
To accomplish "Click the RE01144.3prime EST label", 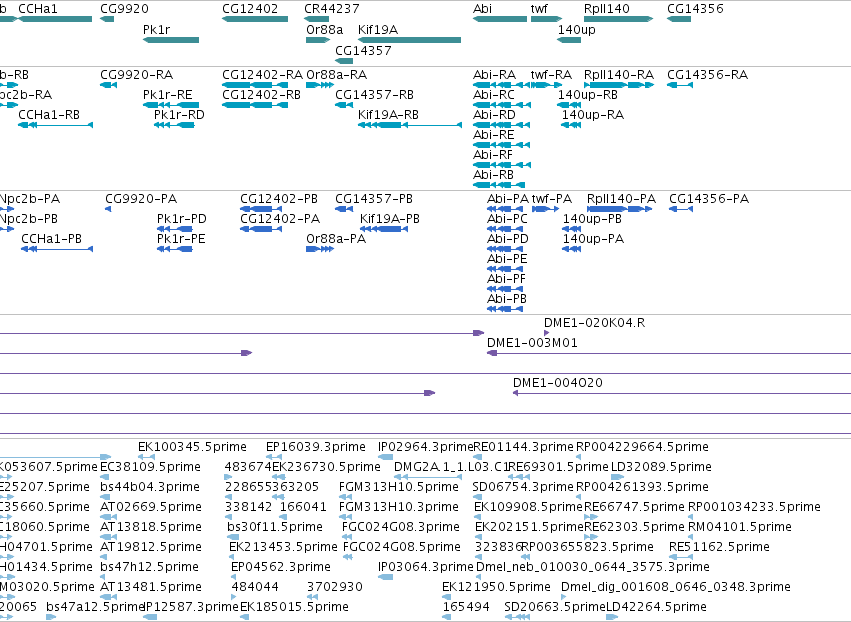I will click(524, 447).
